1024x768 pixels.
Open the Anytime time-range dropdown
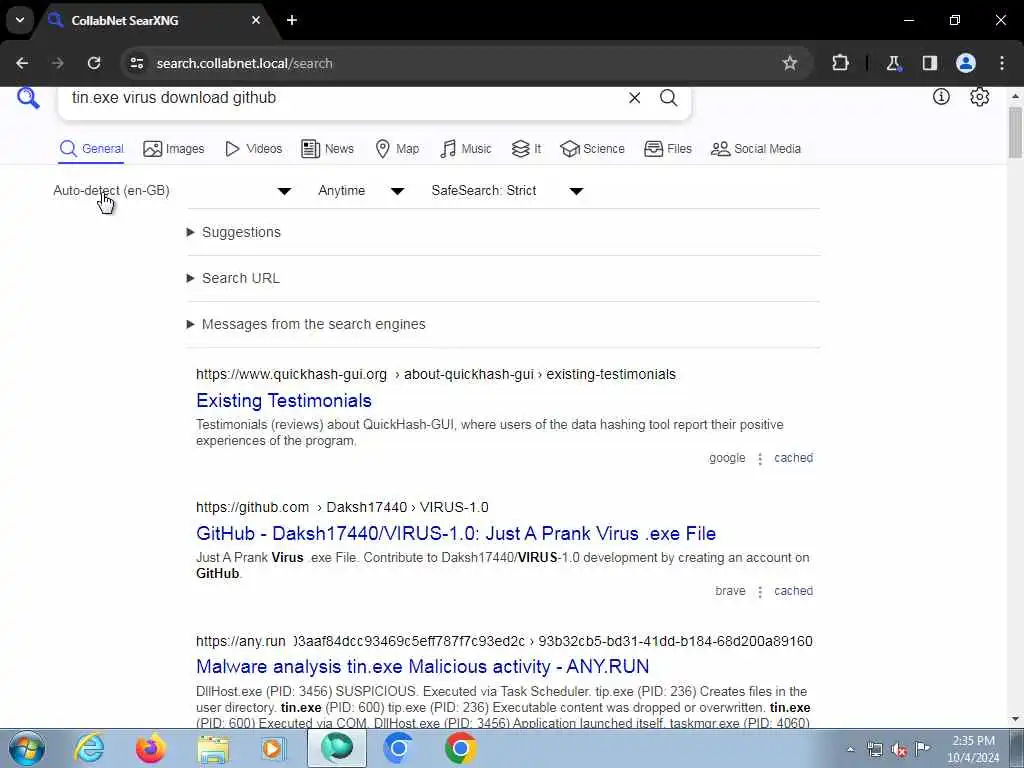coord(361,191)
